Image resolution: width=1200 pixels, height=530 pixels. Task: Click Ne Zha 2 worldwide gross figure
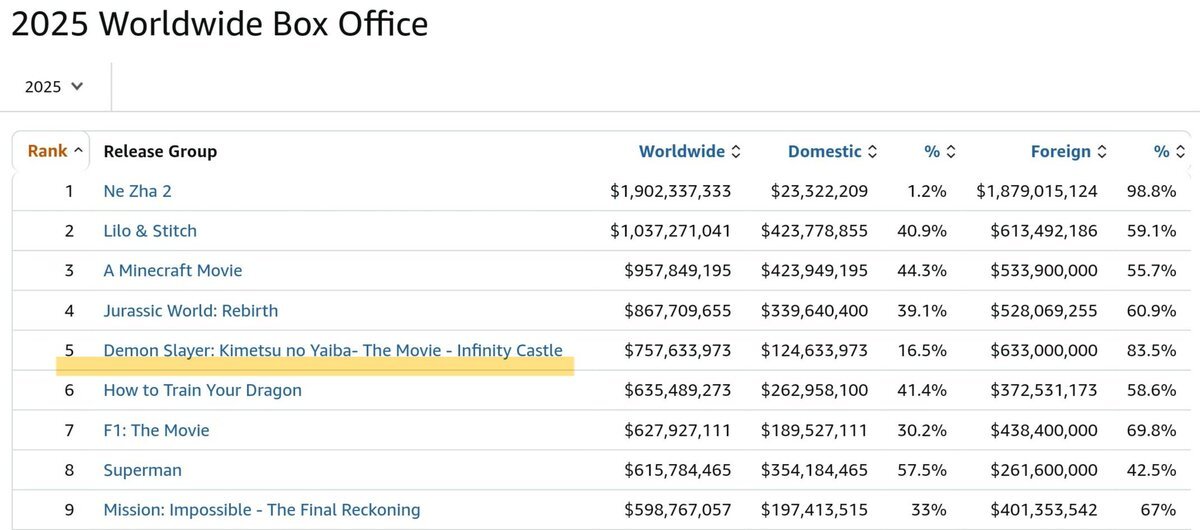coord(670,191)
